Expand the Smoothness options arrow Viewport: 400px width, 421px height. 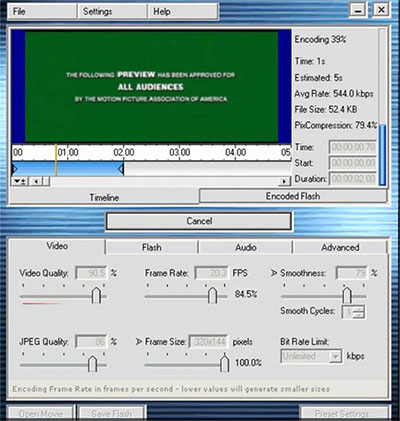coord(274,273)
